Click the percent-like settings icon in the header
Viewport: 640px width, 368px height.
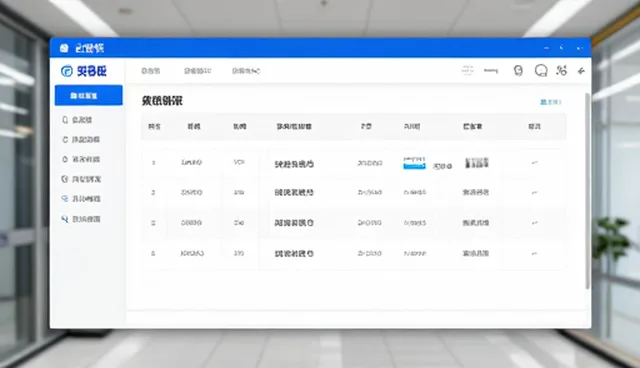click(x=562, y=71)
